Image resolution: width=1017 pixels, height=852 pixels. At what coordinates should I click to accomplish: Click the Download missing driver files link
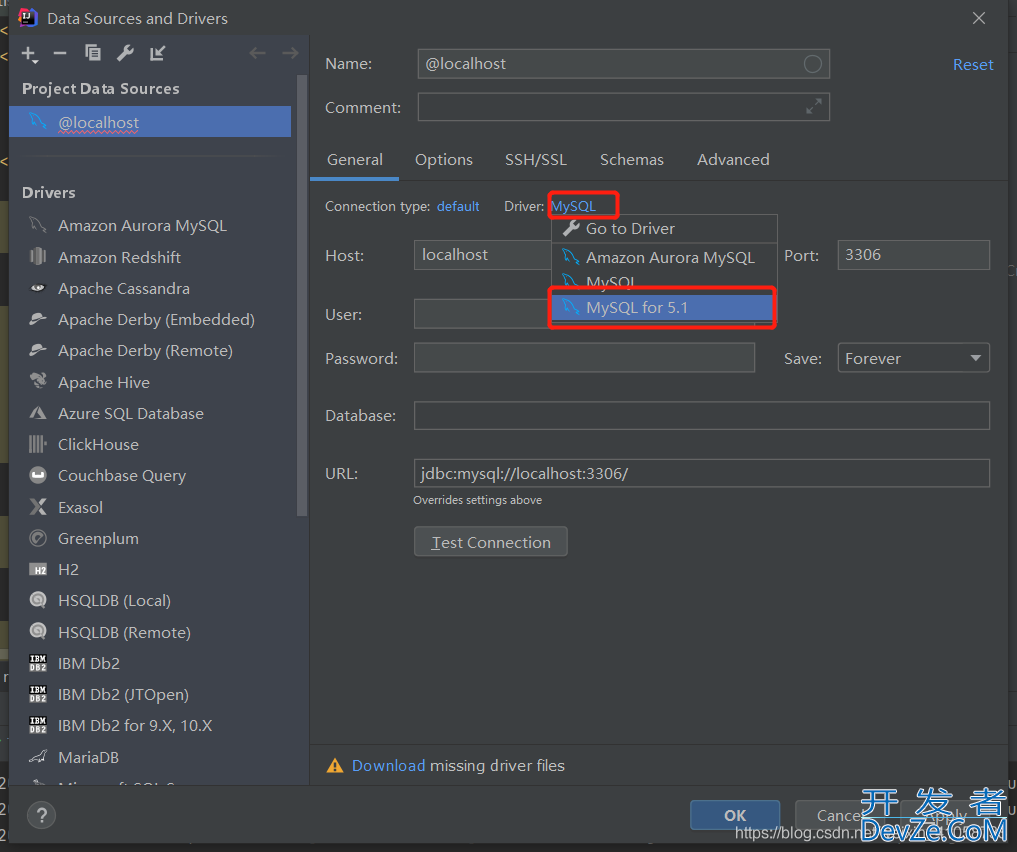pos(389,766)
